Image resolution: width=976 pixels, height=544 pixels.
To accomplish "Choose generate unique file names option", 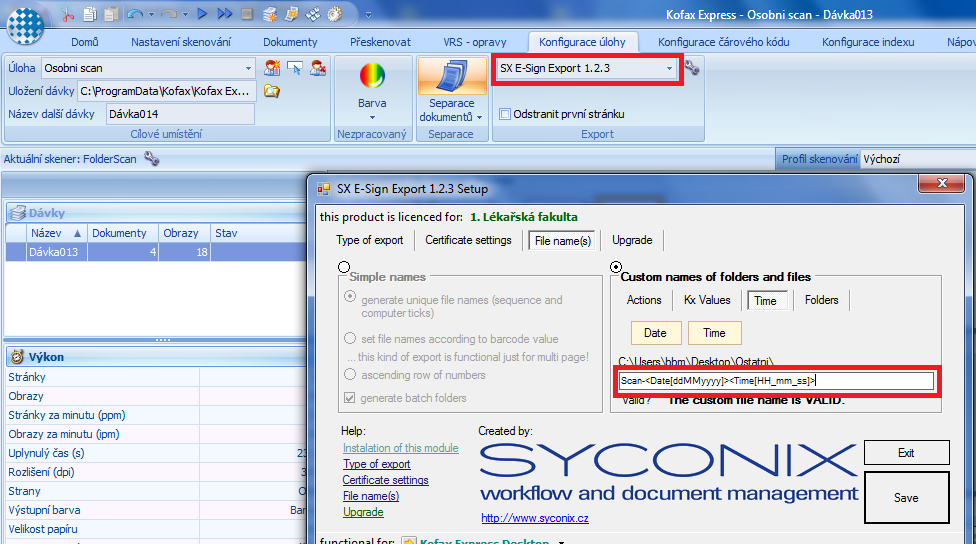I will coord(350,297).
